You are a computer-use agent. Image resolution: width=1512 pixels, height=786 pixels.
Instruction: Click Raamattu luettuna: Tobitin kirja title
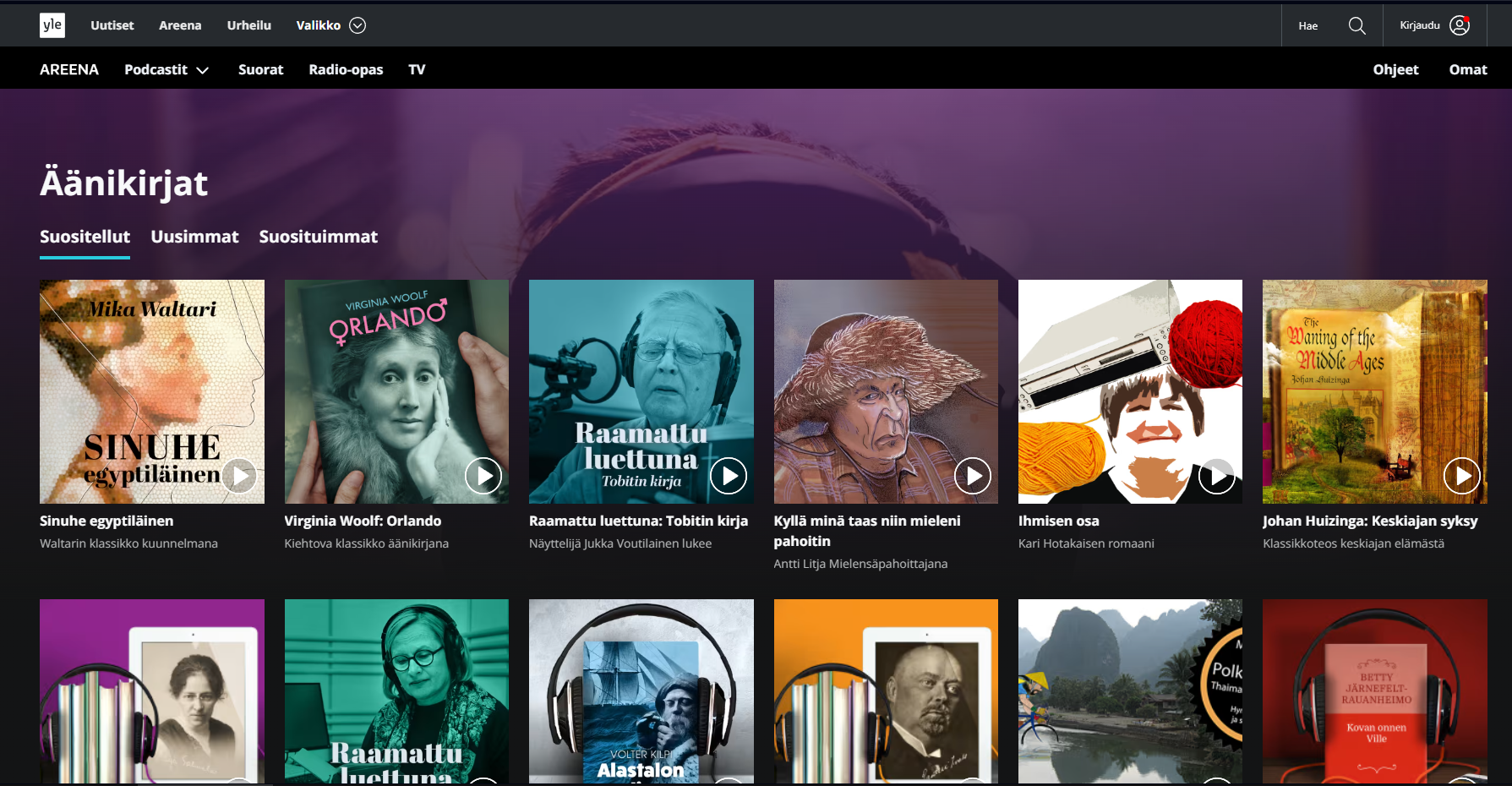638,521
